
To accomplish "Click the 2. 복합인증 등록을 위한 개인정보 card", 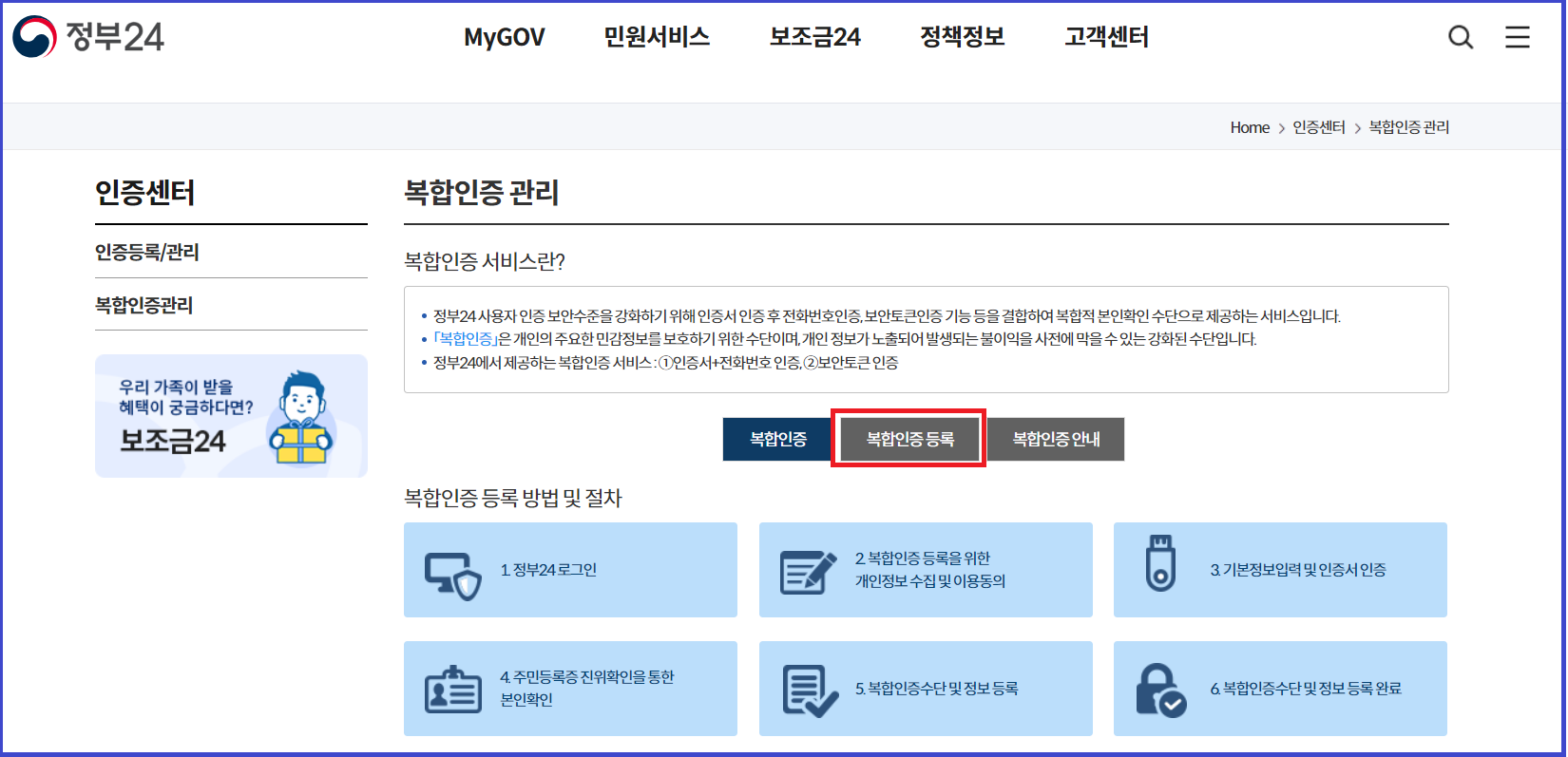I will (x=926, y=570).
